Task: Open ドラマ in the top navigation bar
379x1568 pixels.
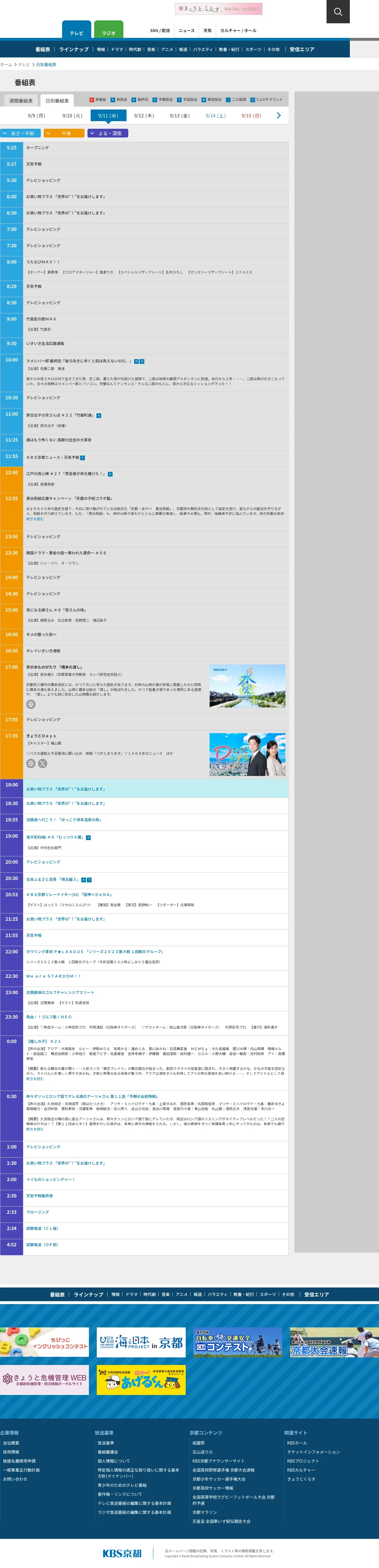Action: point(117,49)
